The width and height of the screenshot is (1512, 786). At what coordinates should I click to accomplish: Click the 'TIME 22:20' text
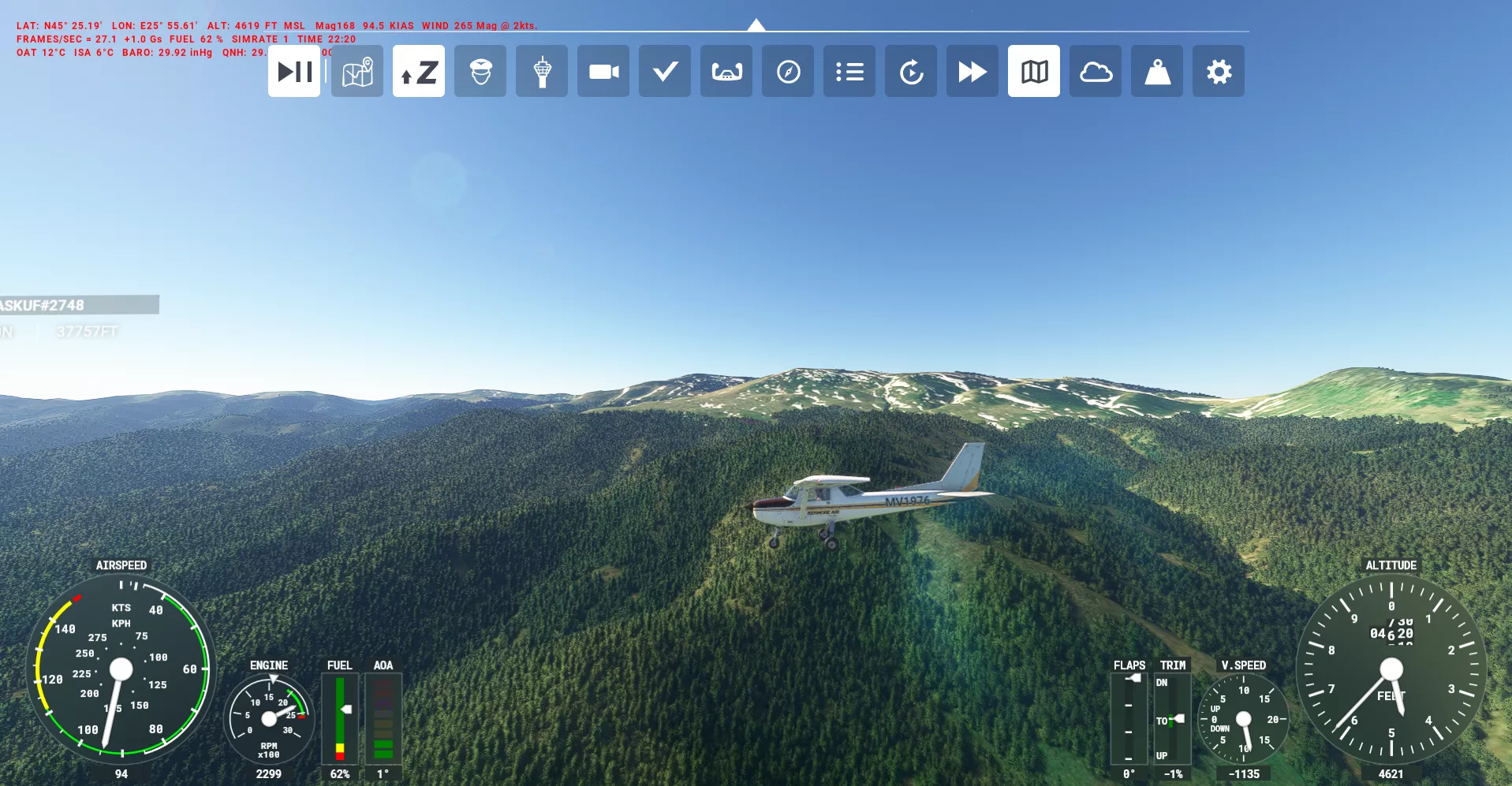tap(327, 39)
